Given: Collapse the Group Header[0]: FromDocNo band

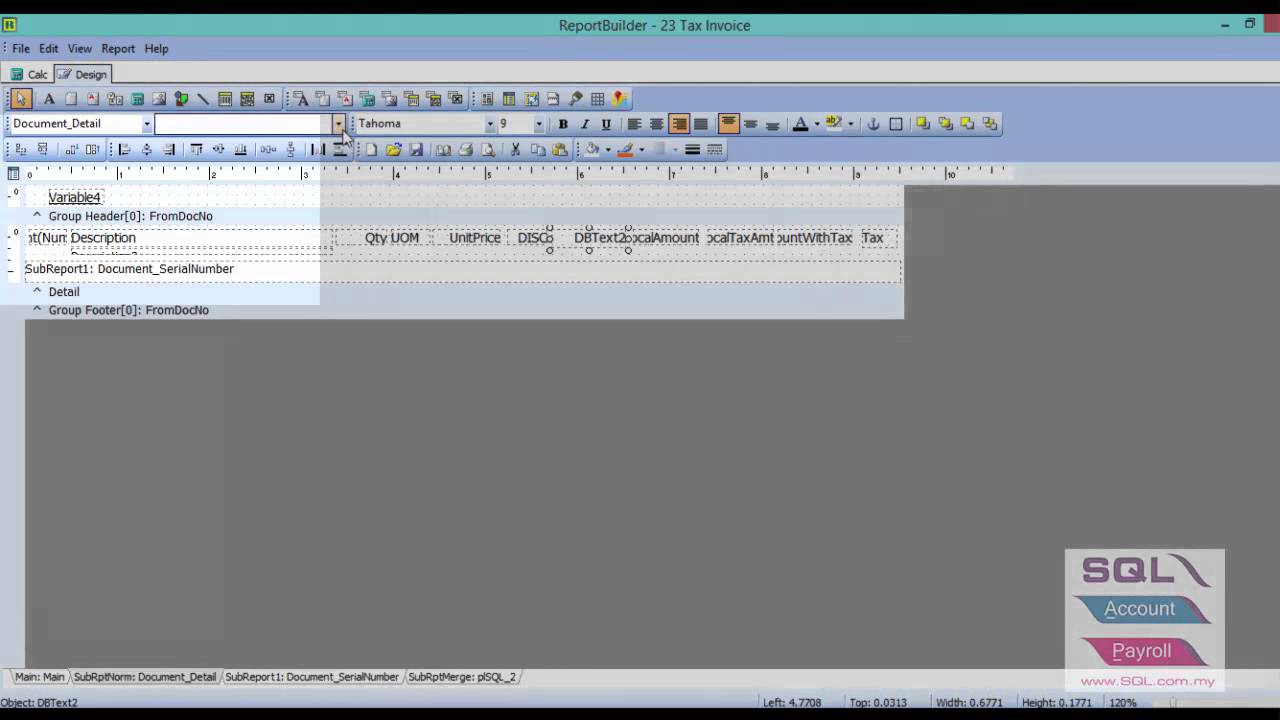Looking at the screenshot, I should tap(37, 216).
